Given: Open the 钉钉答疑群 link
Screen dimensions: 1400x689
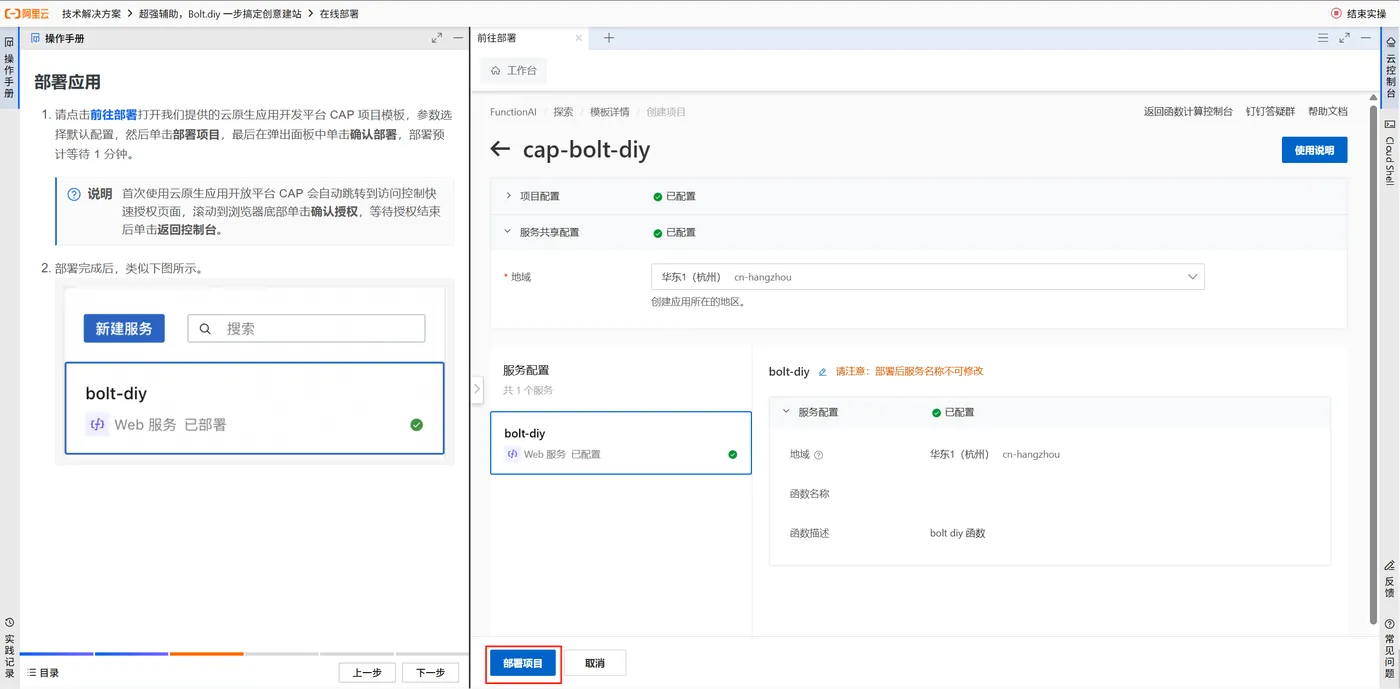Looking at the screenshot, I should pyautogui.click(x=1270, y=112).
